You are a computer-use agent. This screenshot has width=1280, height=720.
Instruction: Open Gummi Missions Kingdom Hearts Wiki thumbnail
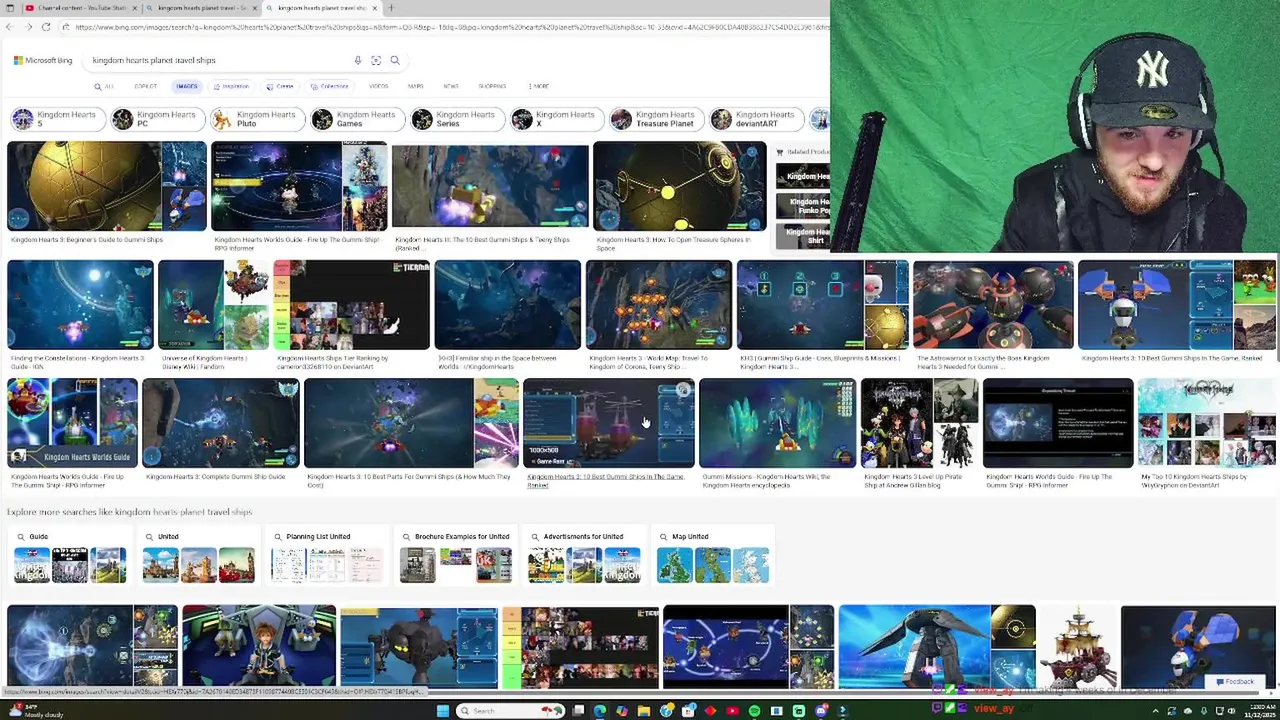[777, 423]
